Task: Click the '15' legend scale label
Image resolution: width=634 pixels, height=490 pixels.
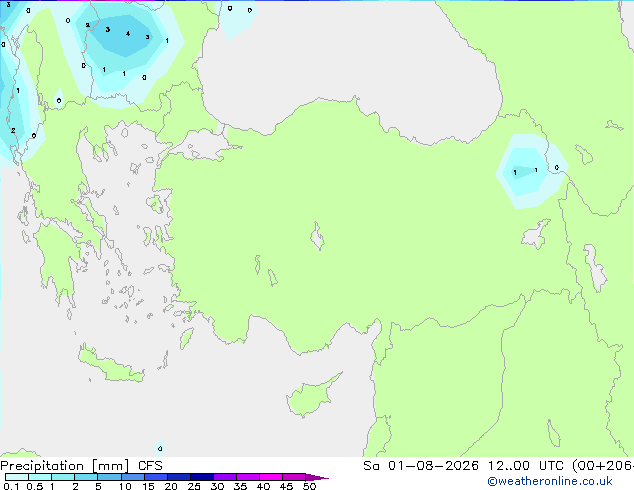Action: point(148,486)
